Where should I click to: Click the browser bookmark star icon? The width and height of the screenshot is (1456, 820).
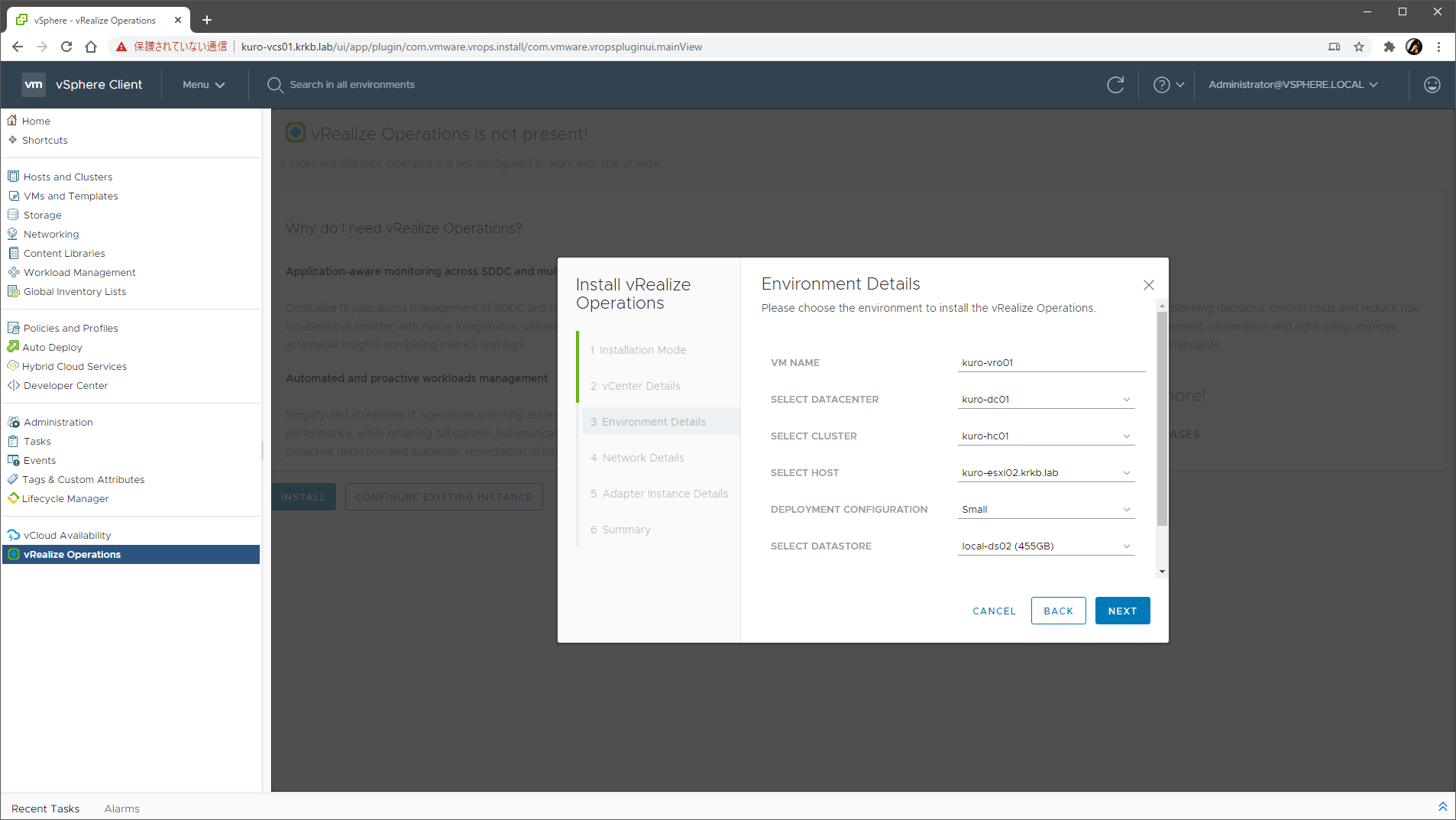[x=1359, y=47]
